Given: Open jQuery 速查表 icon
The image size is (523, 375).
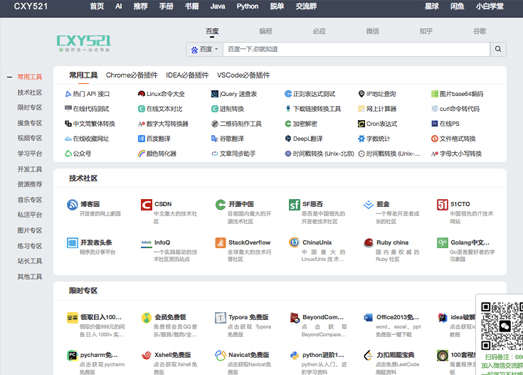Looking at the screenshot, I should click(x=214, y=94).
